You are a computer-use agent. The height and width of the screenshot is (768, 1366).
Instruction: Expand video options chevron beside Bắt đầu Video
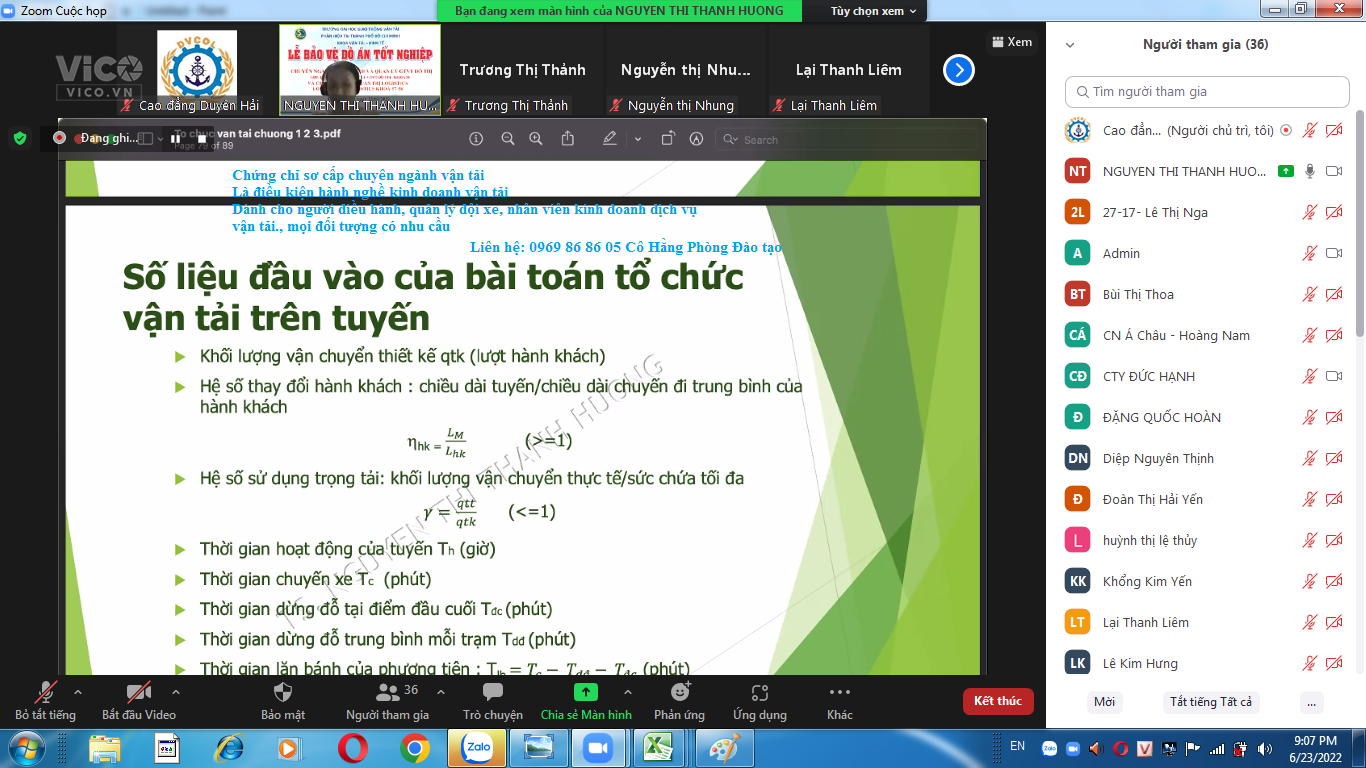coord(176,692)
